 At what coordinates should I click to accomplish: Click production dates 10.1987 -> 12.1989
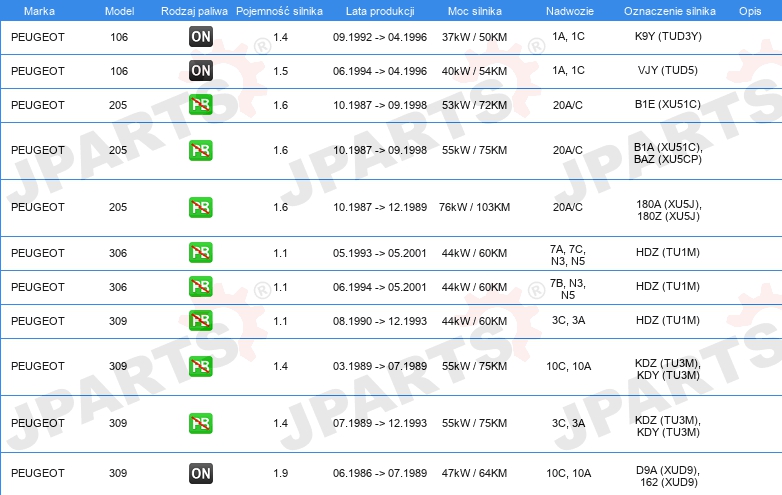click(x=380, y=207)
